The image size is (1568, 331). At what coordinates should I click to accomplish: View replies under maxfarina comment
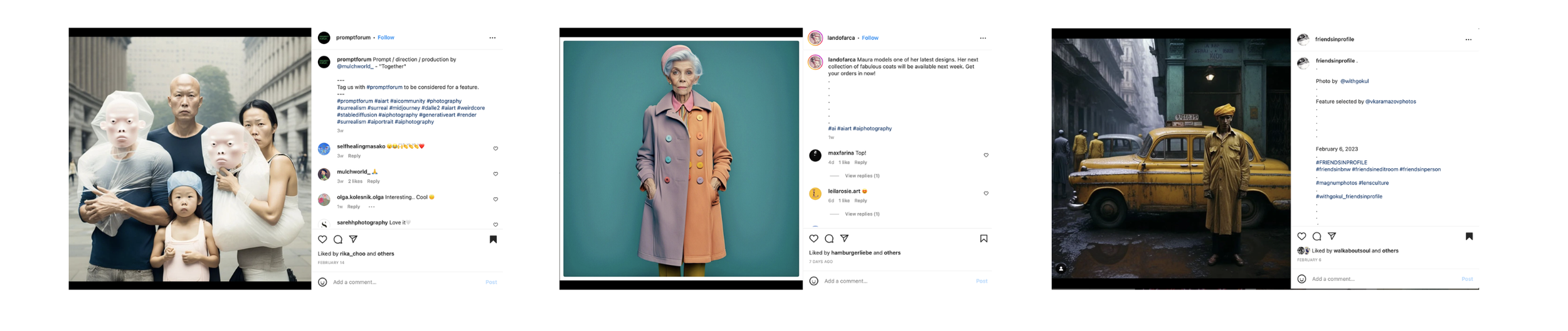click(862, 176)
